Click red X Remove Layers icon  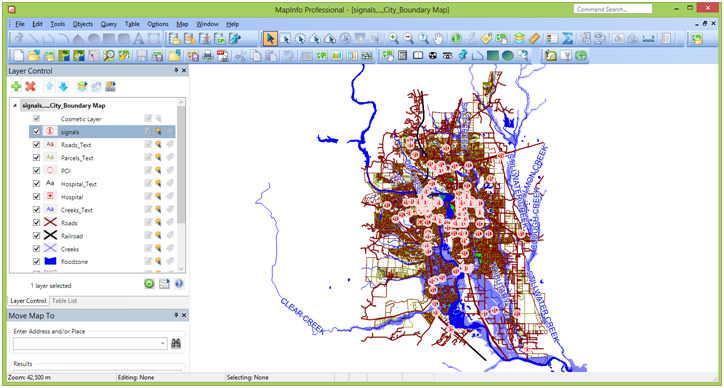(30, 86)
